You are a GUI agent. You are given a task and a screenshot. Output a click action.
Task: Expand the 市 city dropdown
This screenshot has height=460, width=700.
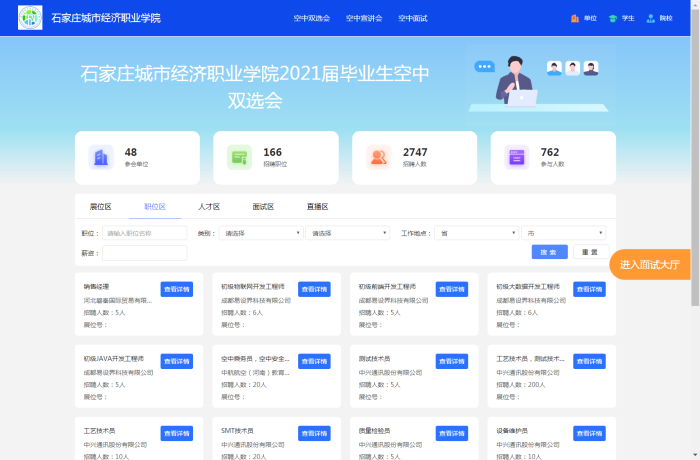point(563,233)
